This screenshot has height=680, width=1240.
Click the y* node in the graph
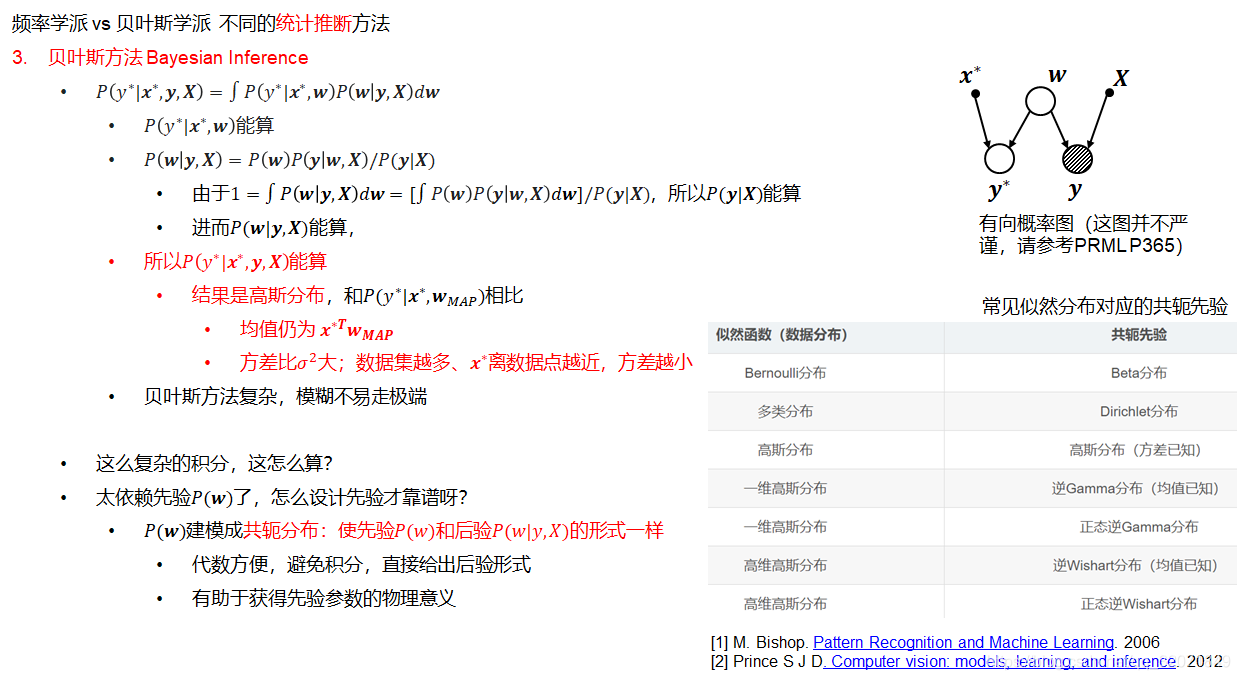(999, 158)
